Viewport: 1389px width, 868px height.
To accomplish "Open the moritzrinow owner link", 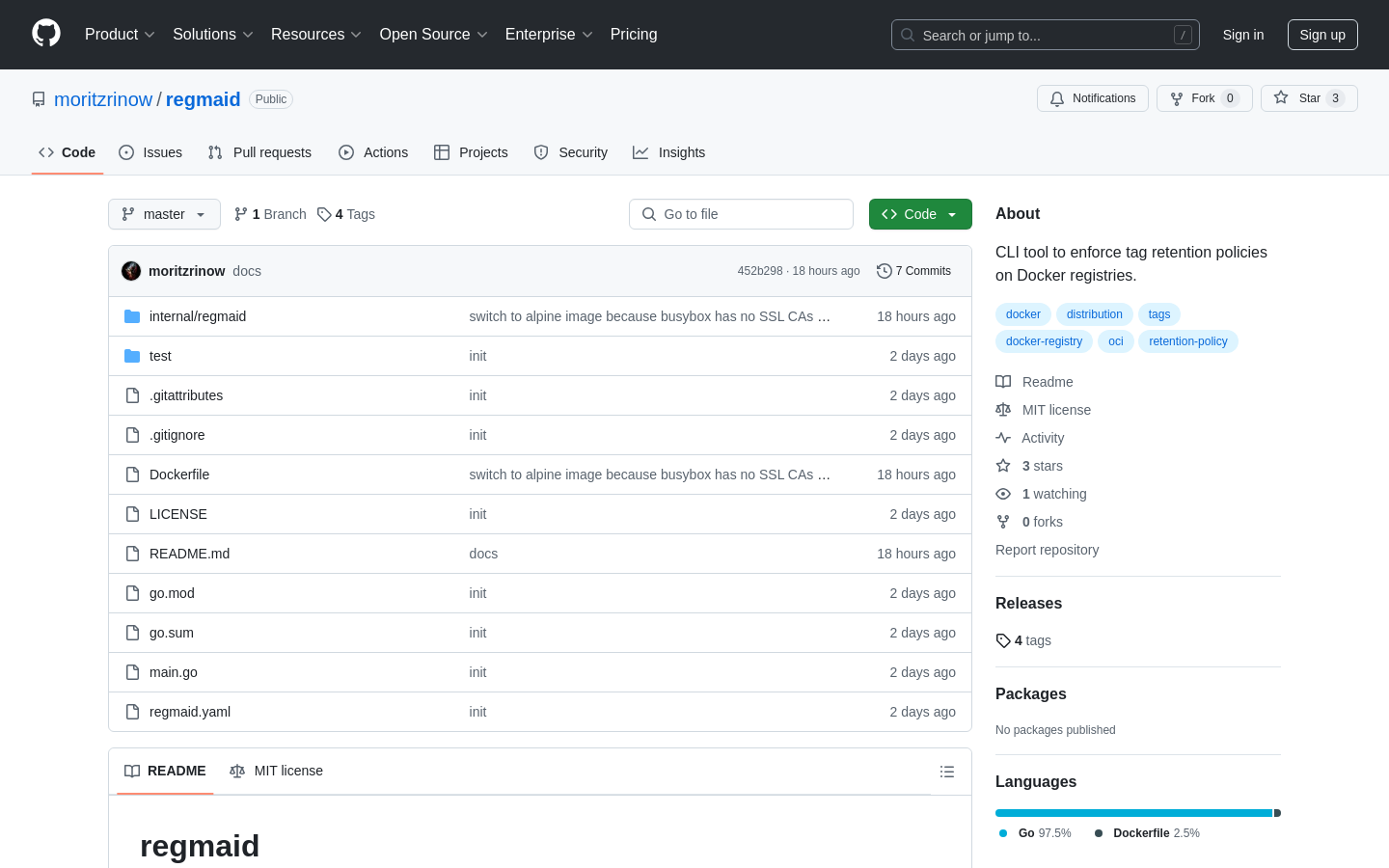I will coord(103,99).
